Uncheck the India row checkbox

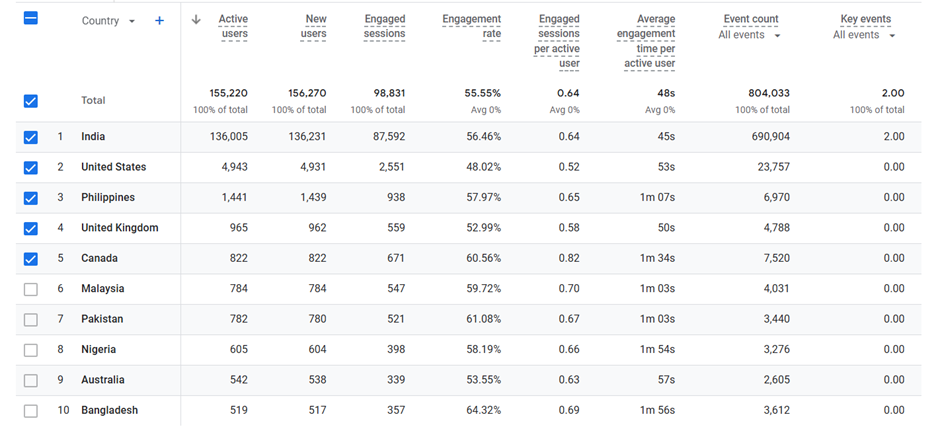30,137
